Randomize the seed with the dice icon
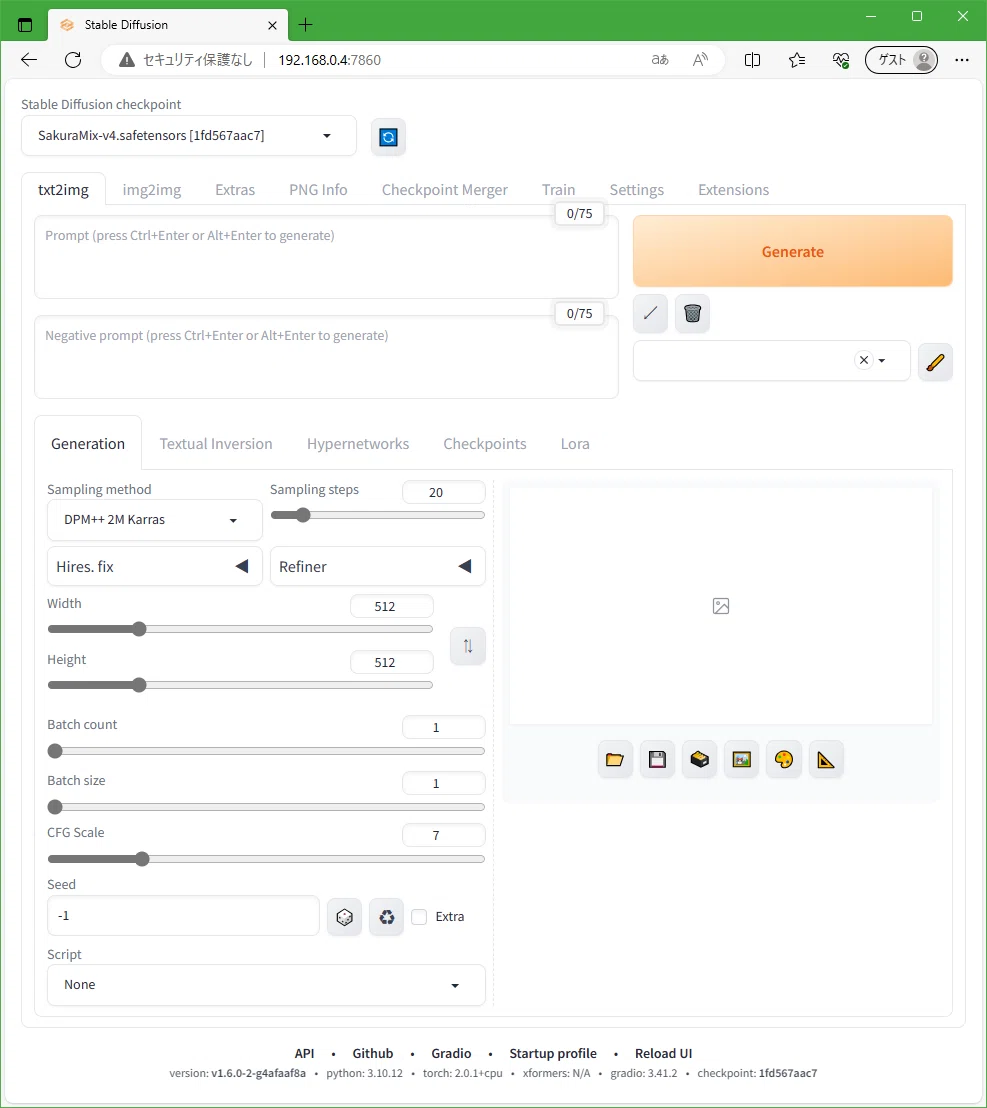 [344, 917]
